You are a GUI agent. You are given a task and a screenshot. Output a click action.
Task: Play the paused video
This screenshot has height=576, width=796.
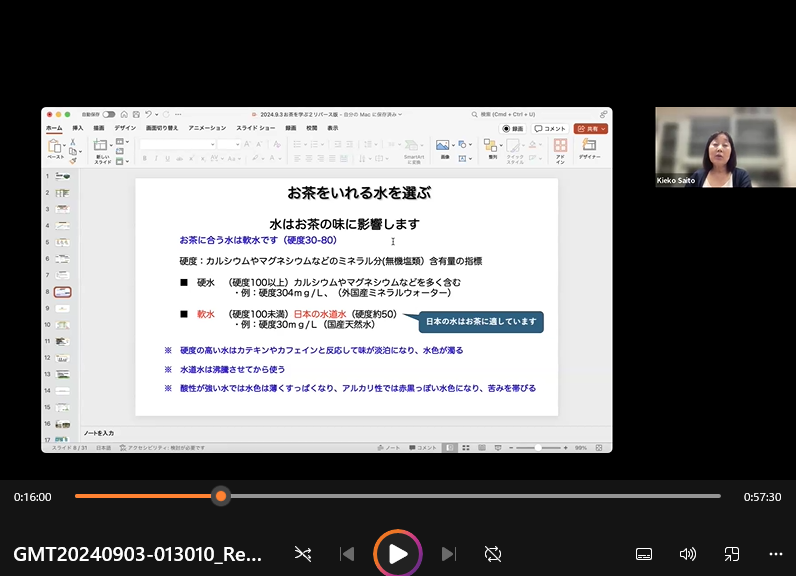click(398, 553)
